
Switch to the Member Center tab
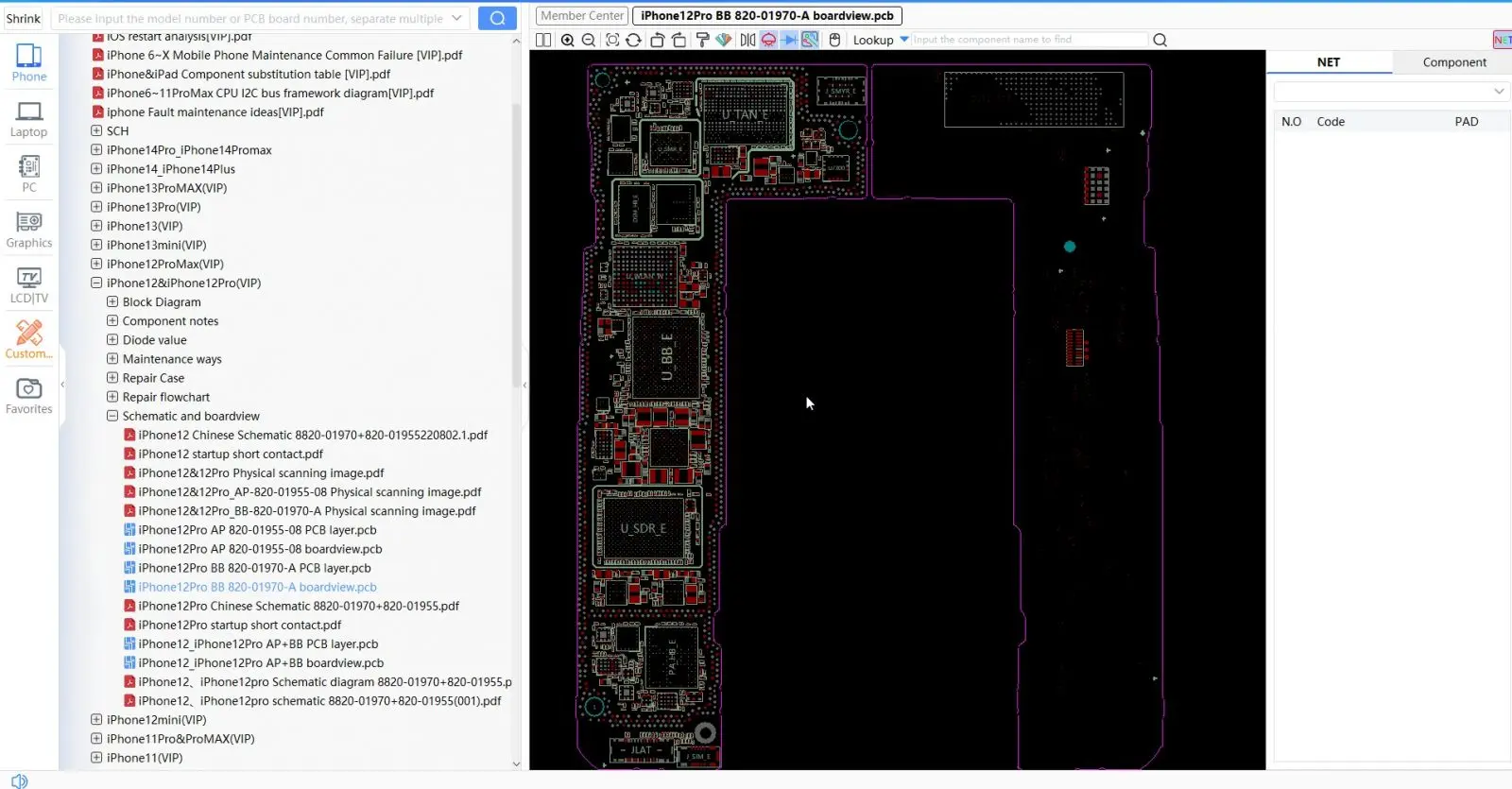582,16
